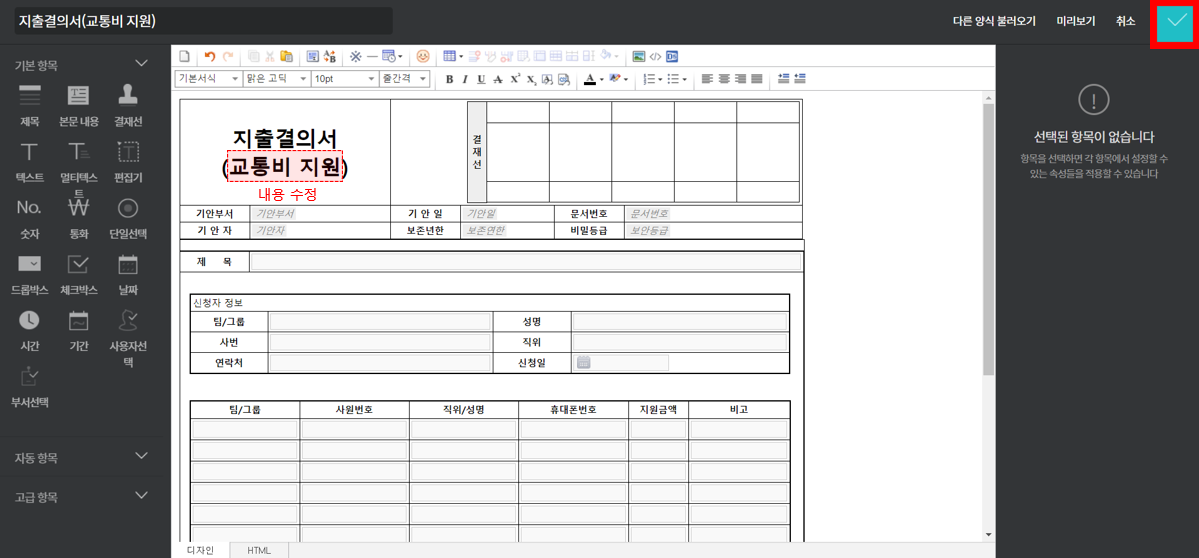Screen dimensions: 1199x558
Task: Add the 부서선택 department selection item
Action: (30, 387)
